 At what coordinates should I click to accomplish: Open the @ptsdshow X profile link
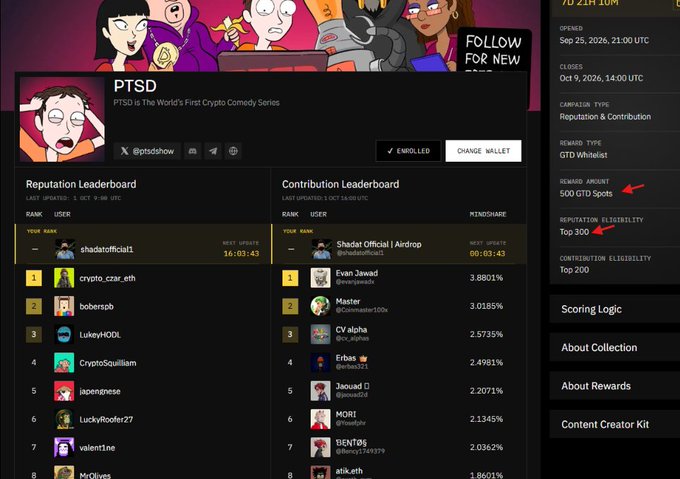147,151
